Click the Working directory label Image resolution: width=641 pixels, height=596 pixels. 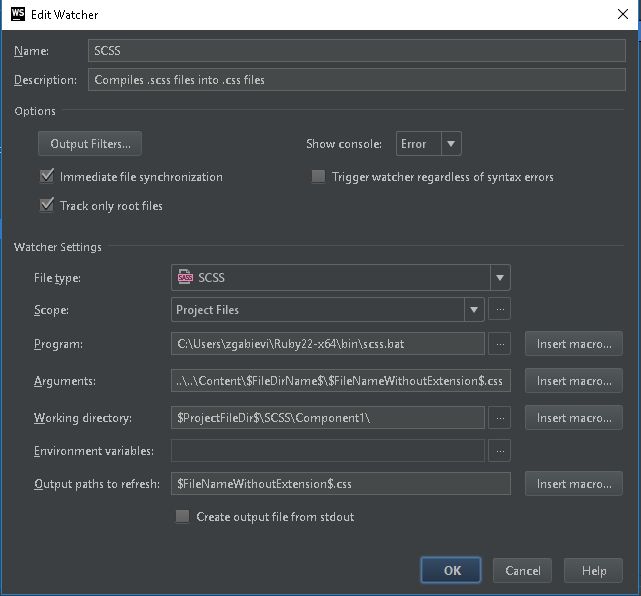(x=83, y=418)
